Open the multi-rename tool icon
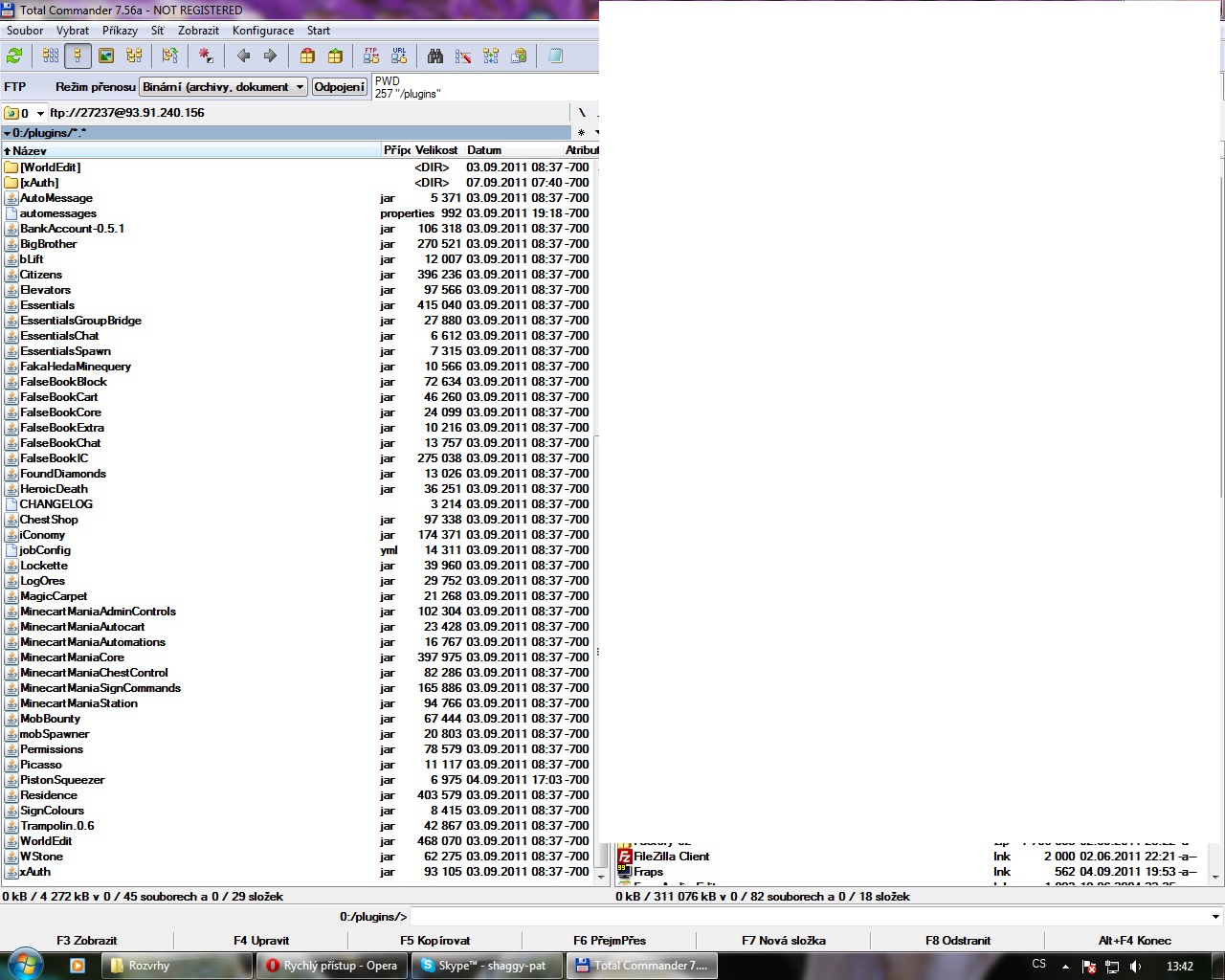This screenshot has height=980, width=1225. [x=463, y=56]
